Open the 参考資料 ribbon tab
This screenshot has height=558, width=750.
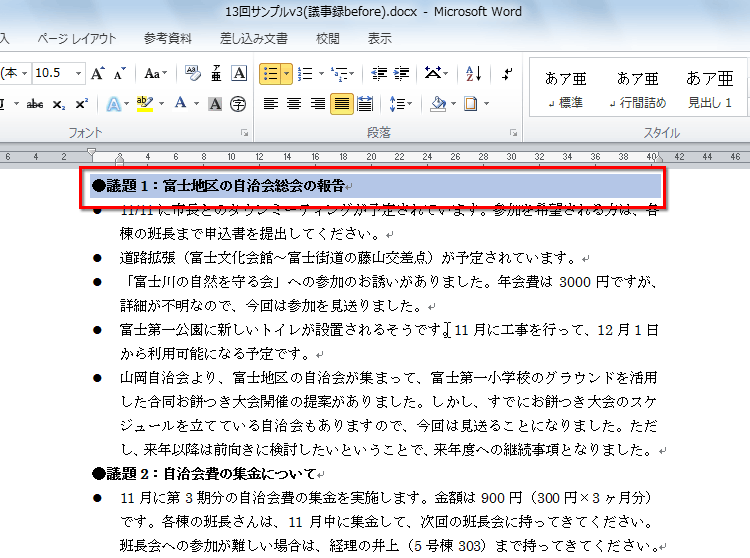point(167,39)
